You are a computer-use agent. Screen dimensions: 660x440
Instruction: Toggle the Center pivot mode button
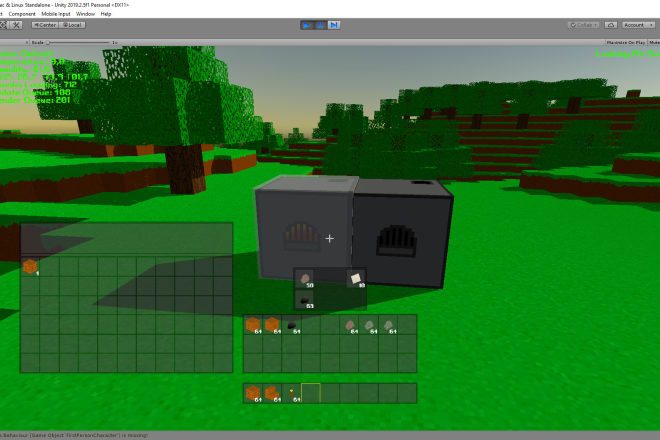[45, 25]
